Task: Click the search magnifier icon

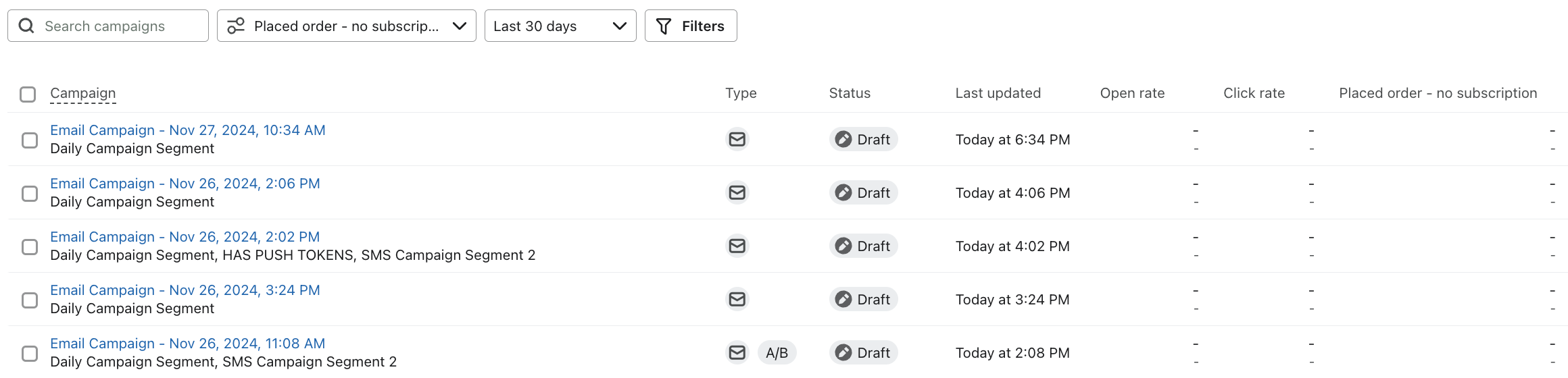Action: (x=26, y=26)
